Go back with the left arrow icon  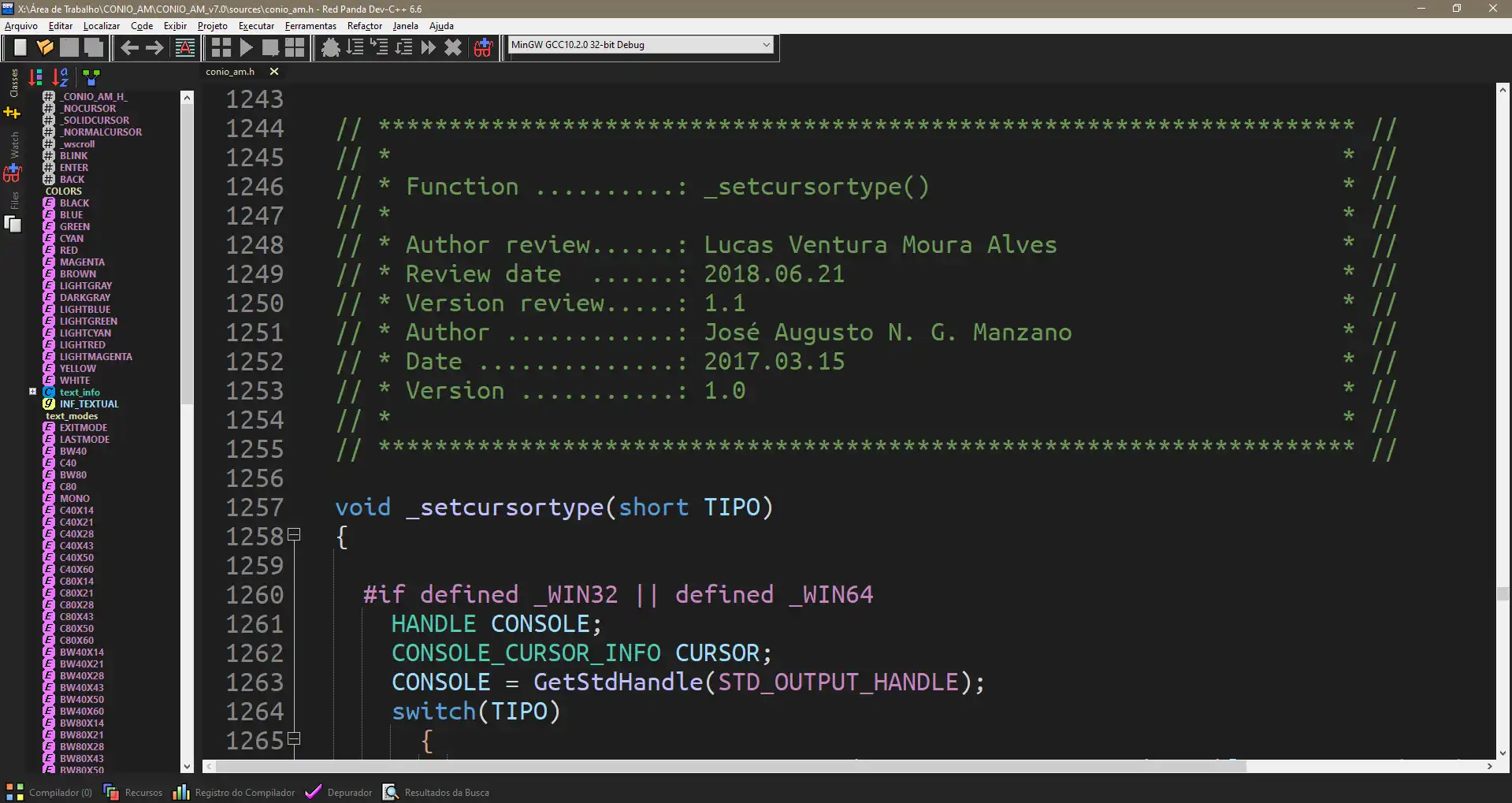click(x=129, y=48)
